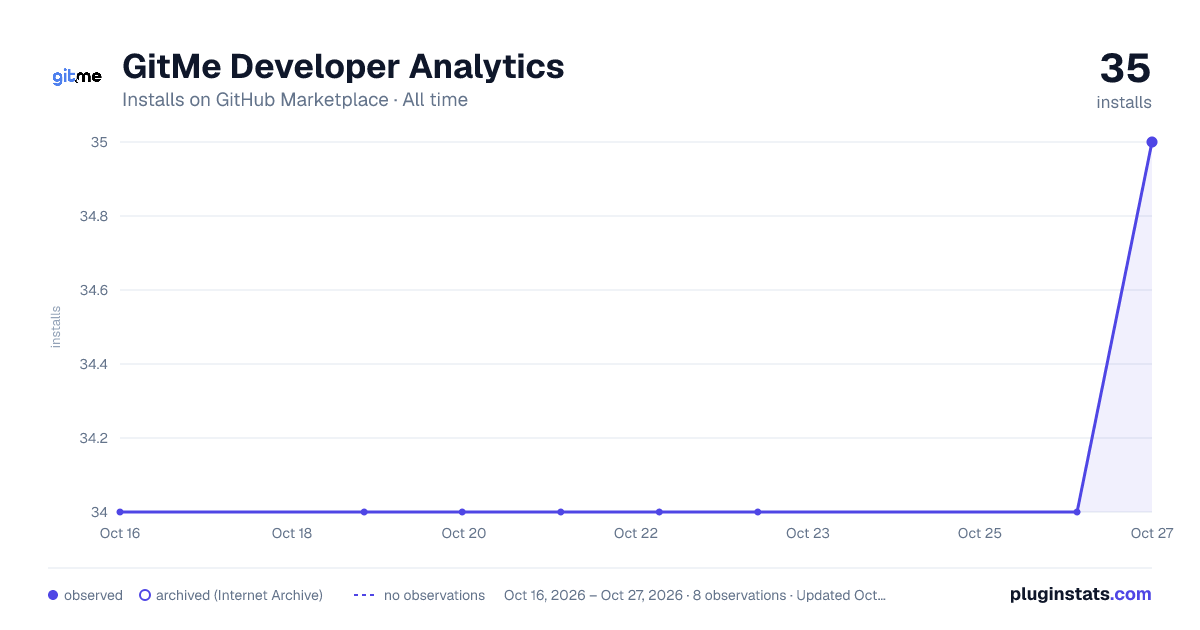
Task: Select the data point at Oct 16
Action: (x=120, y=512)
